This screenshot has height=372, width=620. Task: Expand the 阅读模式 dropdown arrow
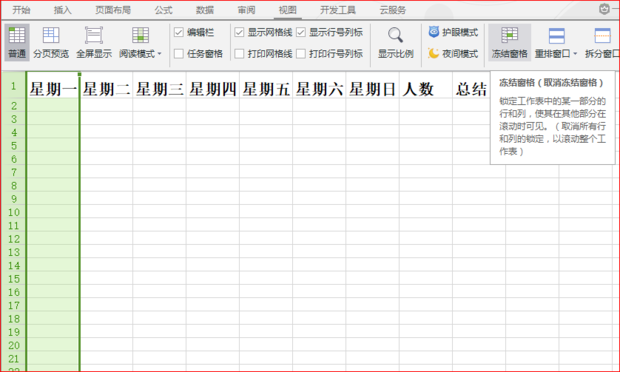pos(159,53)
